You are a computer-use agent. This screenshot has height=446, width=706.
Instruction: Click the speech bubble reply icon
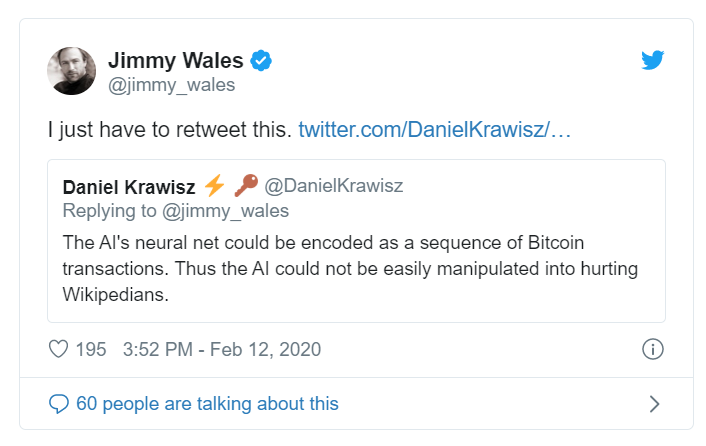click(59, 404)
